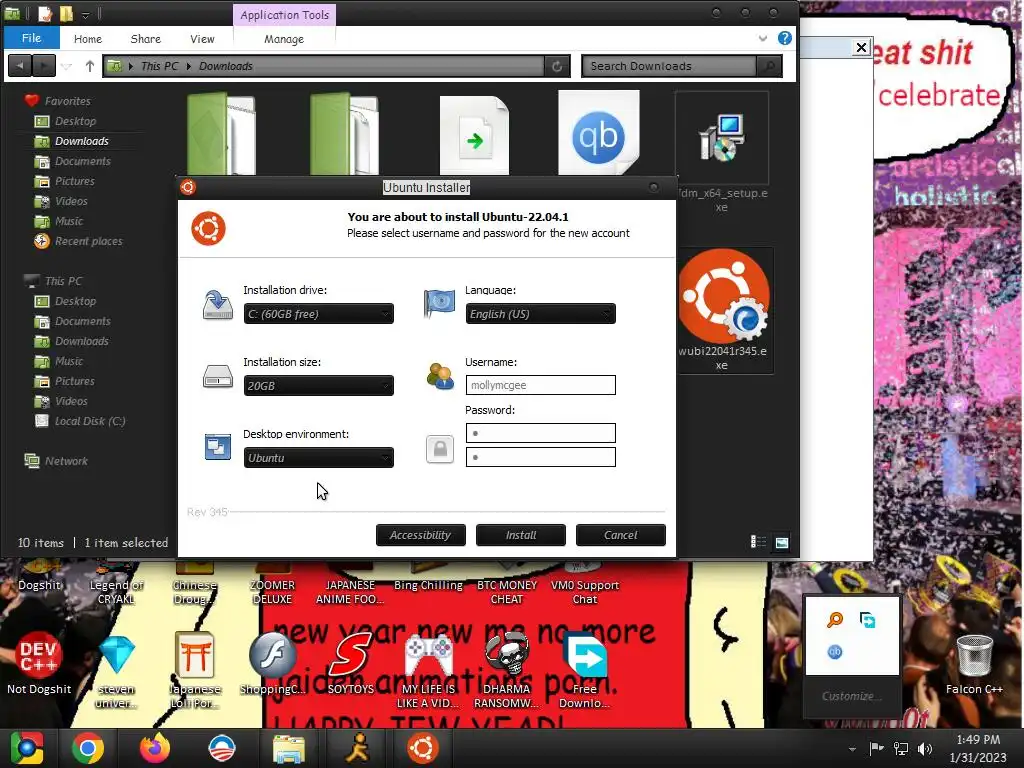
Task: Click the Explorer Back arrow
Action: (x=20, y=65)
